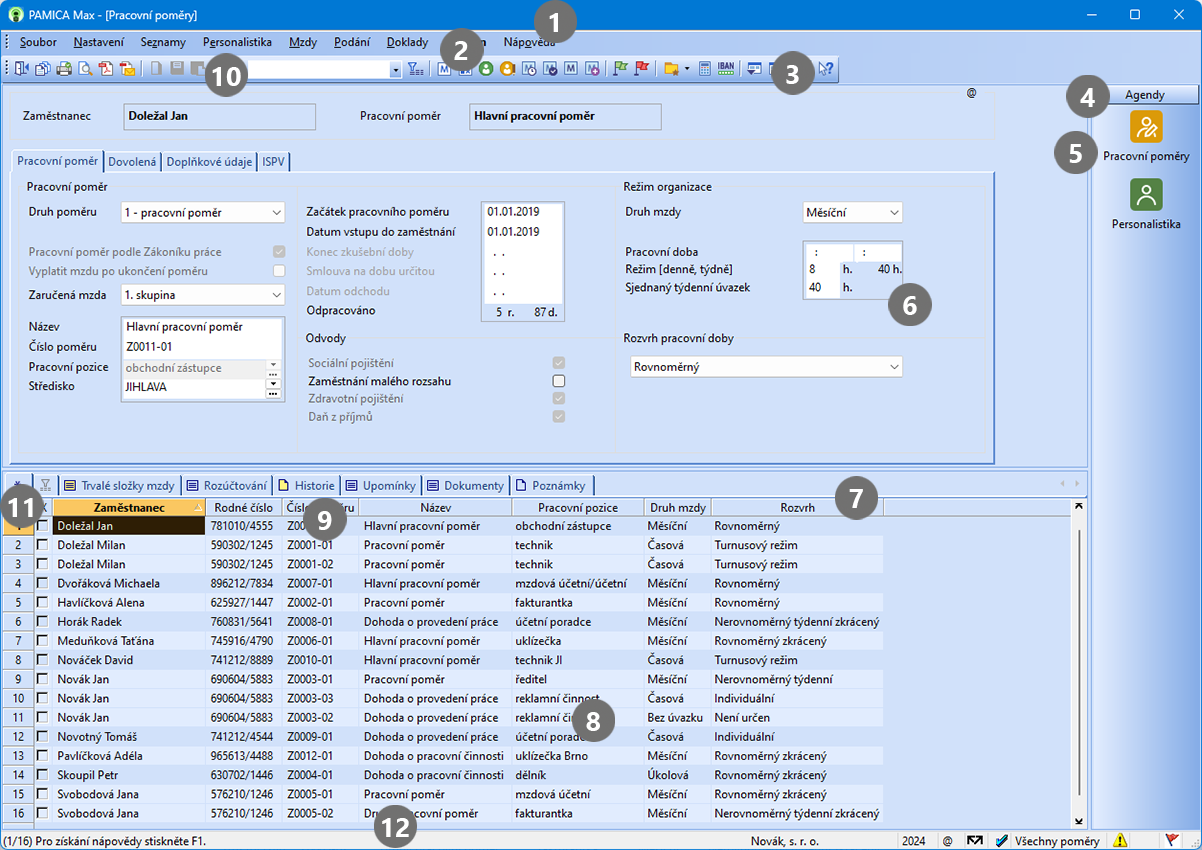Tick the checkbox in Dvořáková Michaela row
The width and height of the screenshot is (1202, 850).
tap(43, 583)
